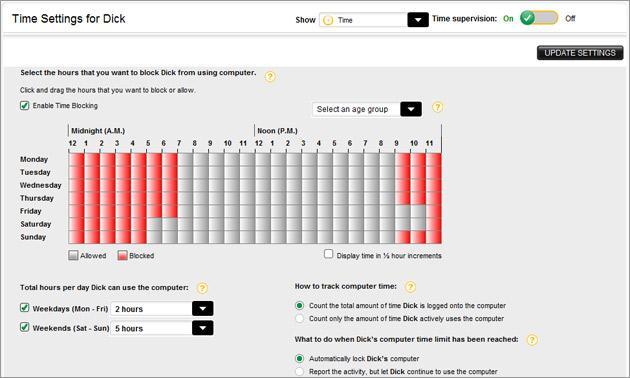Enable display time in half hour increments
Viewport: 630px width, 378px height.
click(x=328, y=254)
